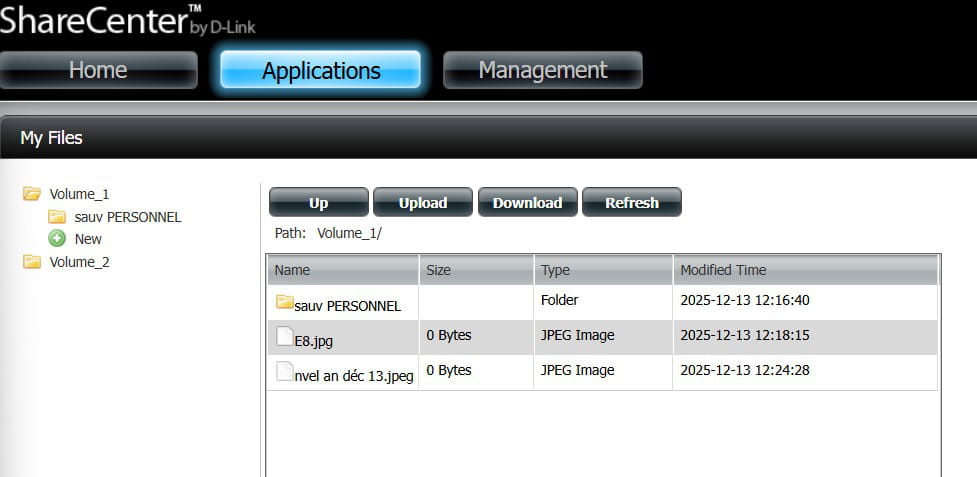Refresh the file list
This screenshot has height=477, width=977.
coord(631,202)
